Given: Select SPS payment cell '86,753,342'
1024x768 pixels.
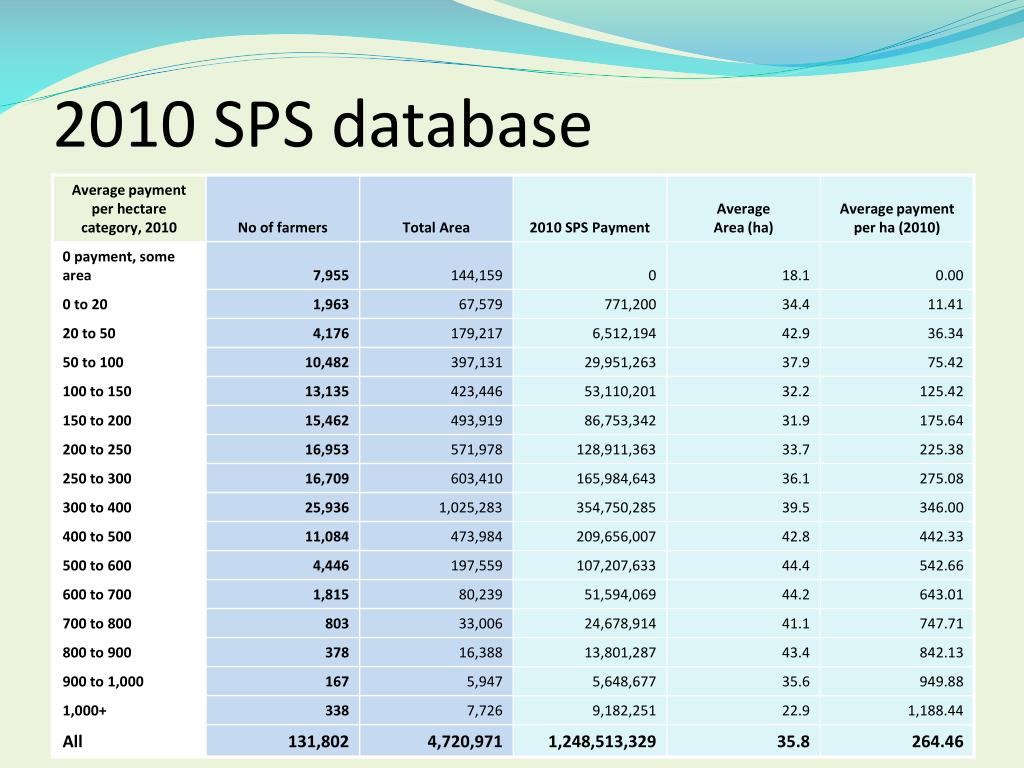Looking at the screenshot, I should [620, 421].
